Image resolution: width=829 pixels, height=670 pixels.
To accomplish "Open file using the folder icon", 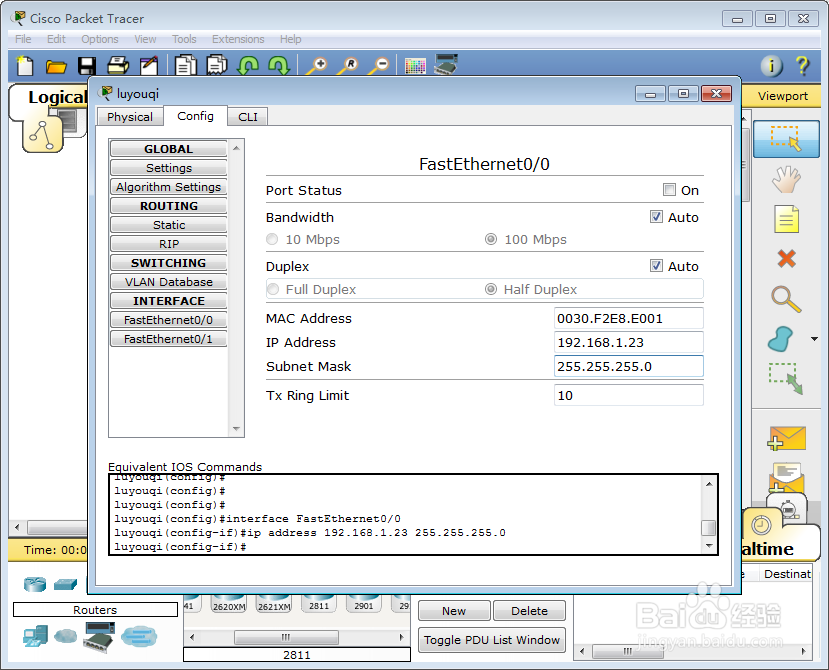I will click(x=56, y=67).
